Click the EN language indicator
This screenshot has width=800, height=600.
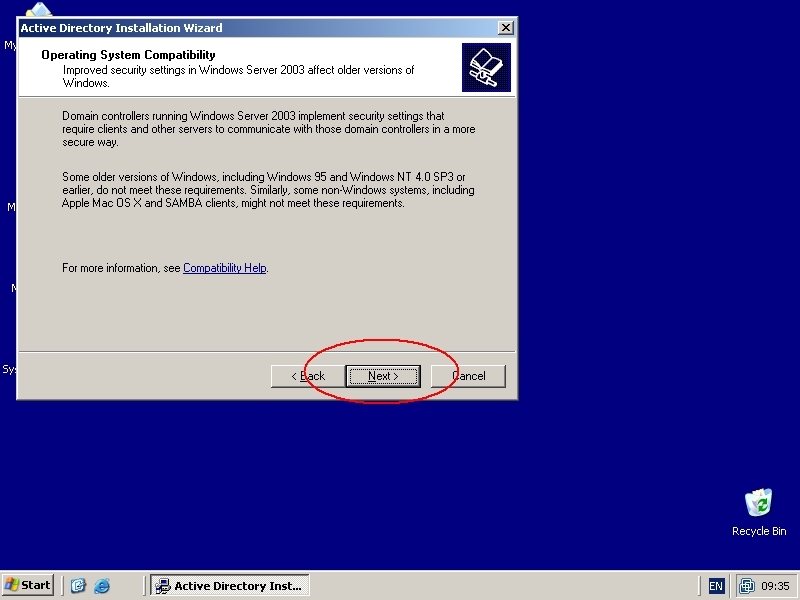point(716,586)
